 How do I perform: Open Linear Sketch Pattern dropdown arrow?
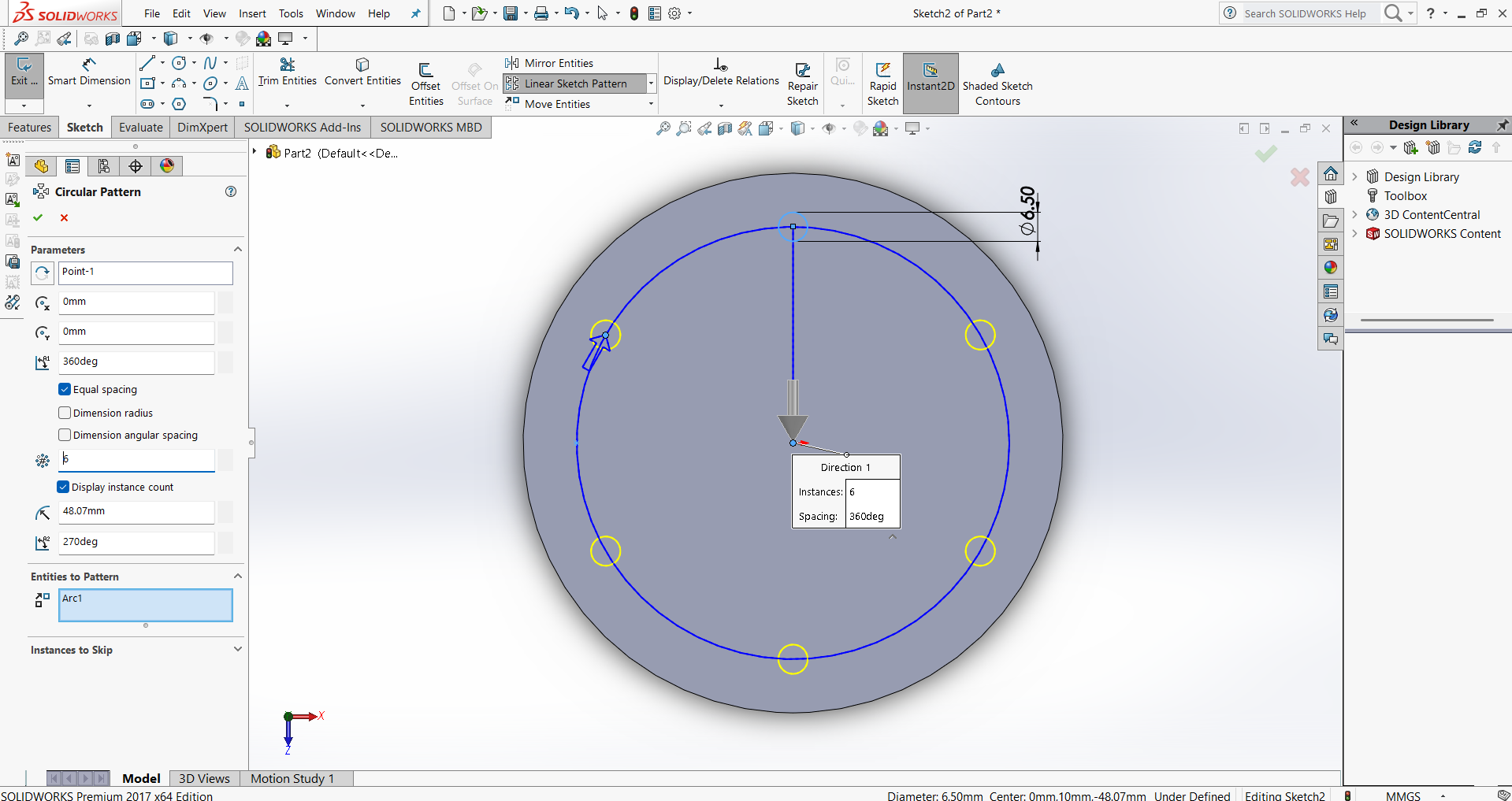click(x=651, y=83)
